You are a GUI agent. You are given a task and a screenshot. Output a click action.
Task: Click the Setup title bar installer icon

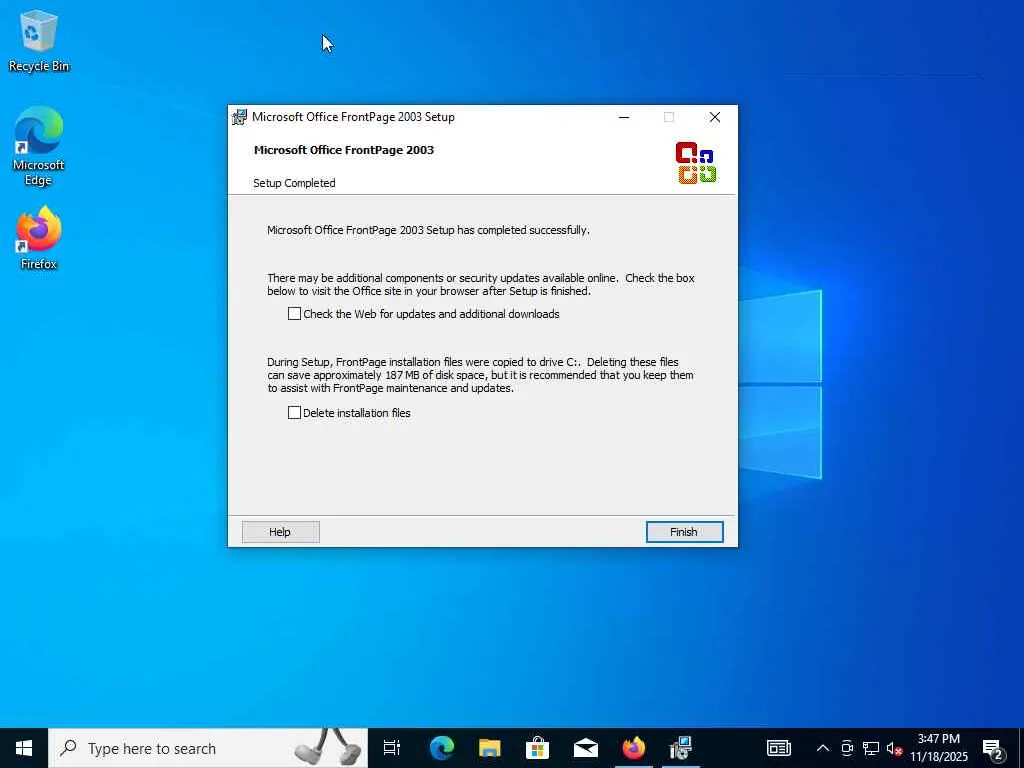(x=240, y=118)
